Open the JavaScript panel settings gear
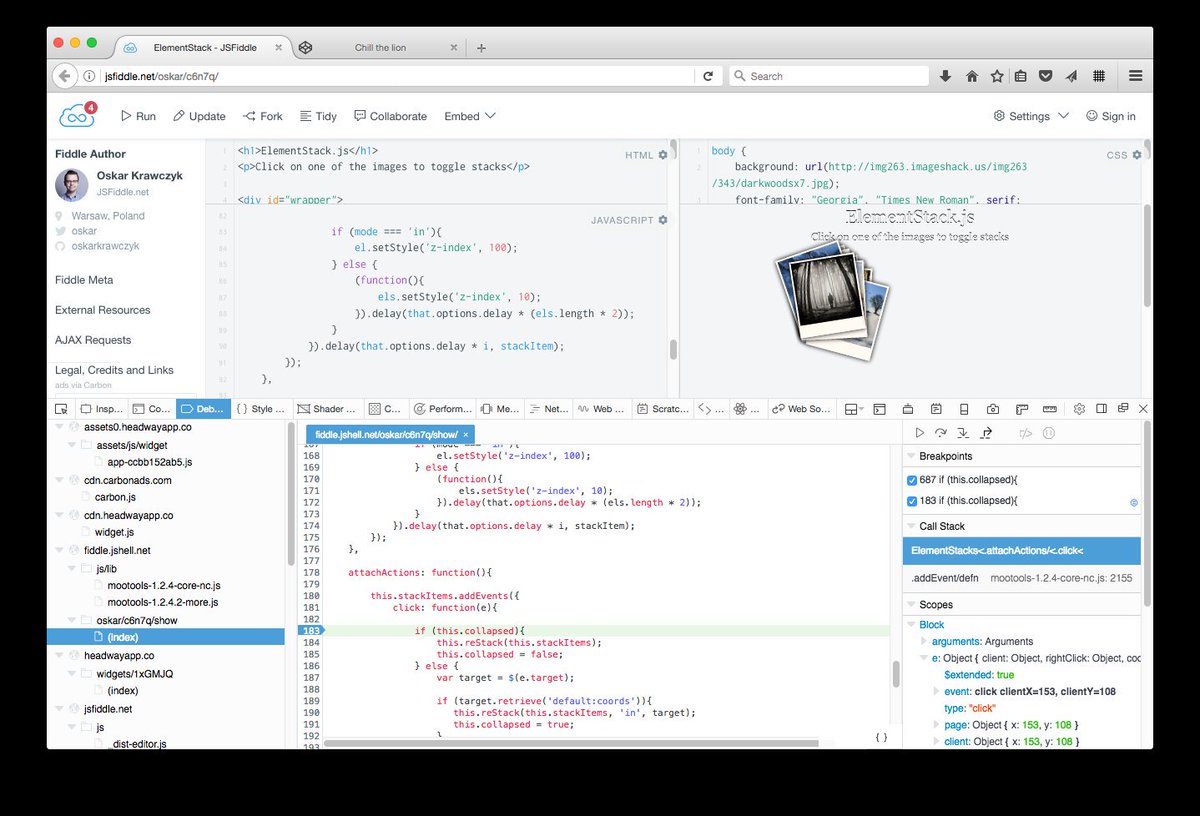The image size is (1200, 816). pyautogui.click(x=662, y=220)
